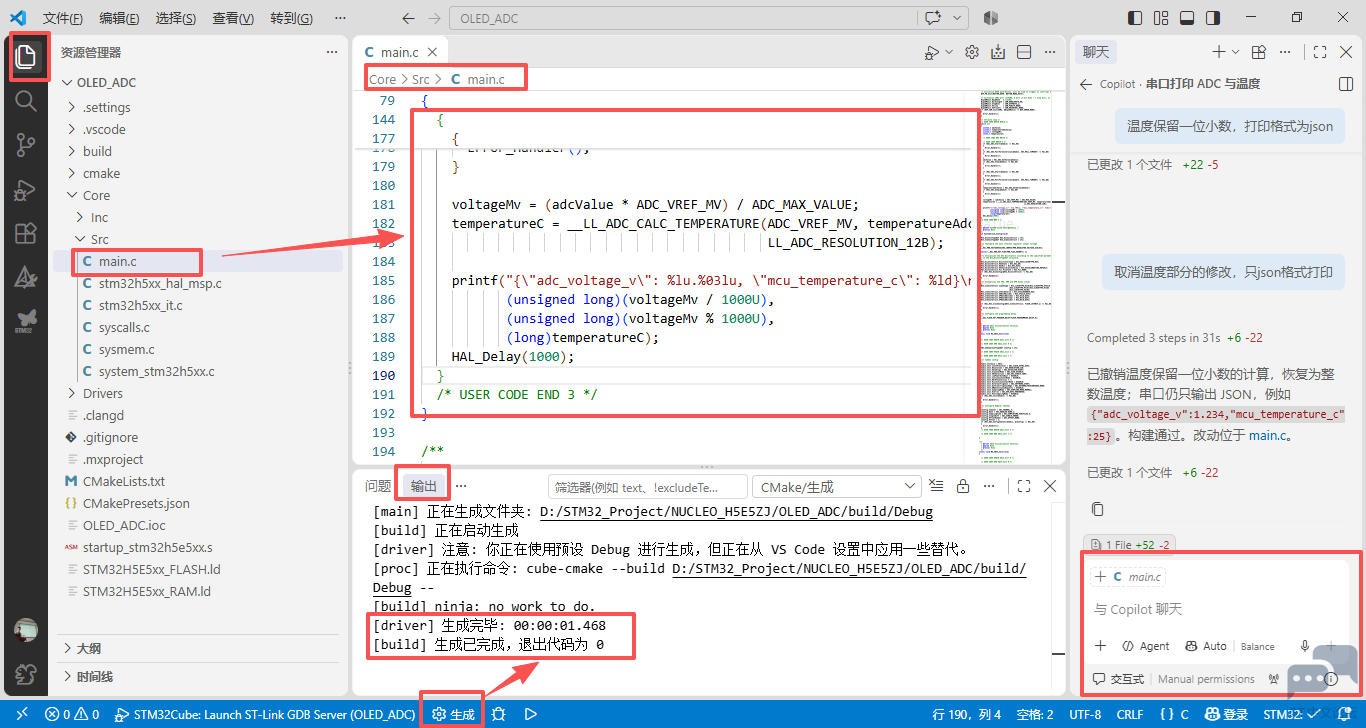Type in the output filter box
Viewport: 1366px width, 728px height.
pyautogui.click(x=647, y=487)
